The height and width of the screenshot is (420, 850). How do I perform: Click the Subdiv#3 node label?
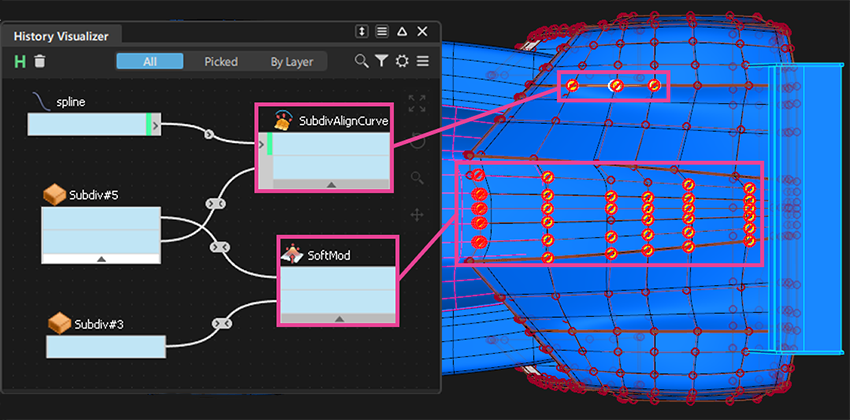click(x=99, y=325)
